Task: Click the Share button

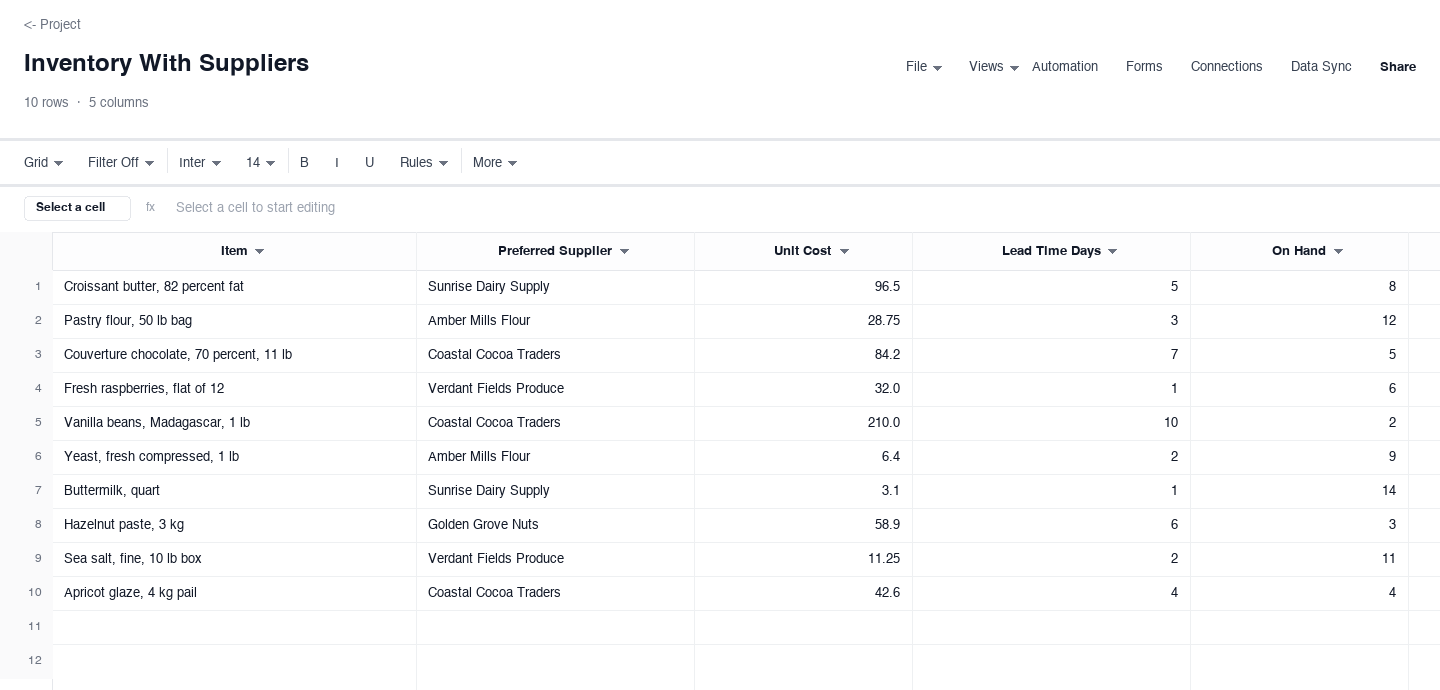Action: pyautogui.click(x=1398, y=66)
